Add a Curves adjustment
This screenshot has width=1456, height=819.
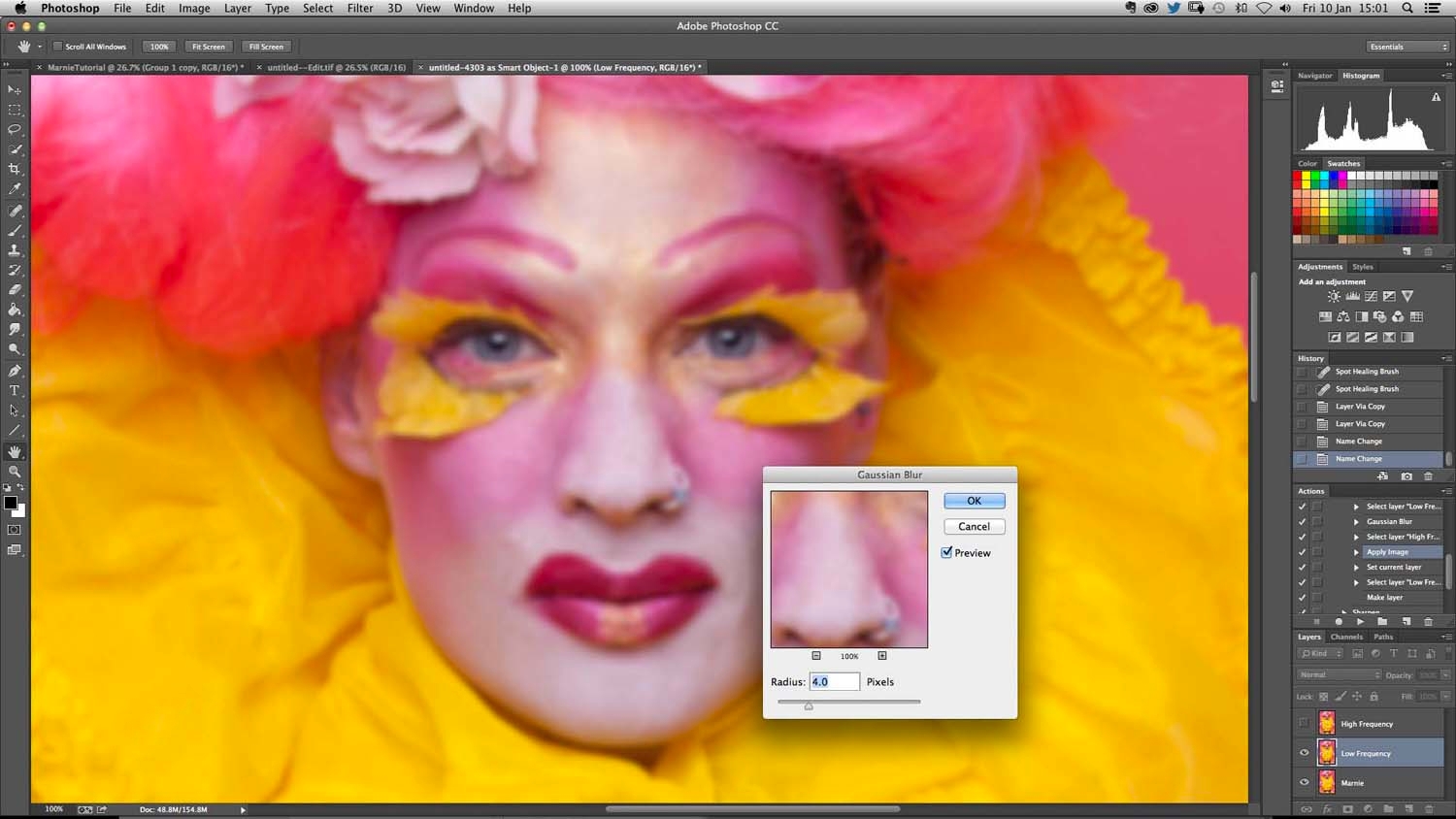tap(1371, 296)
